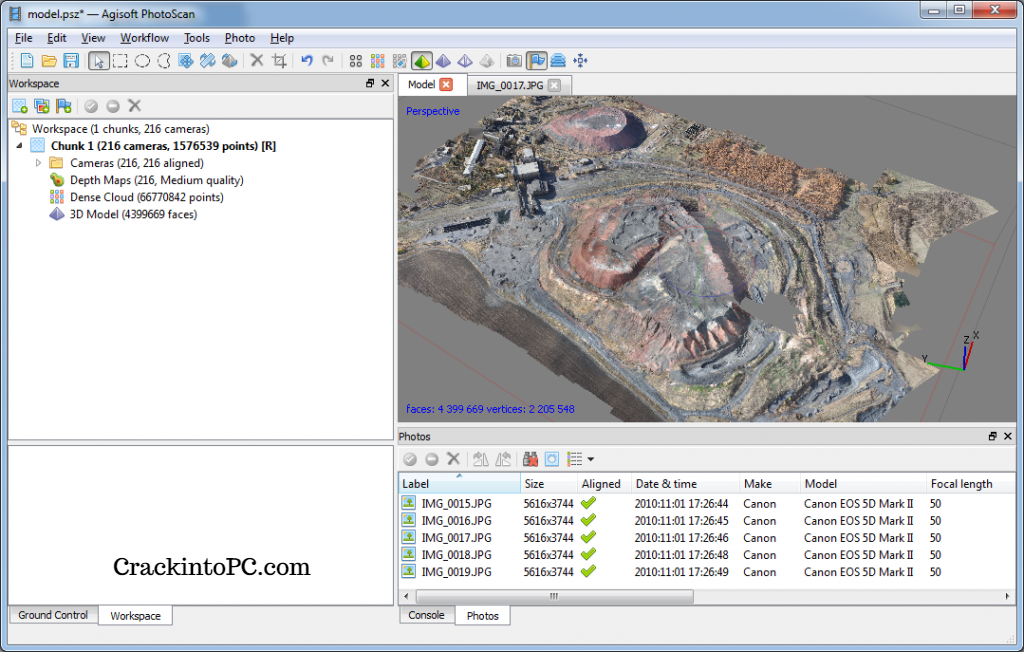Select the Navigation arrow tool
Screen dimensions: 1024x652
point(99,61)
